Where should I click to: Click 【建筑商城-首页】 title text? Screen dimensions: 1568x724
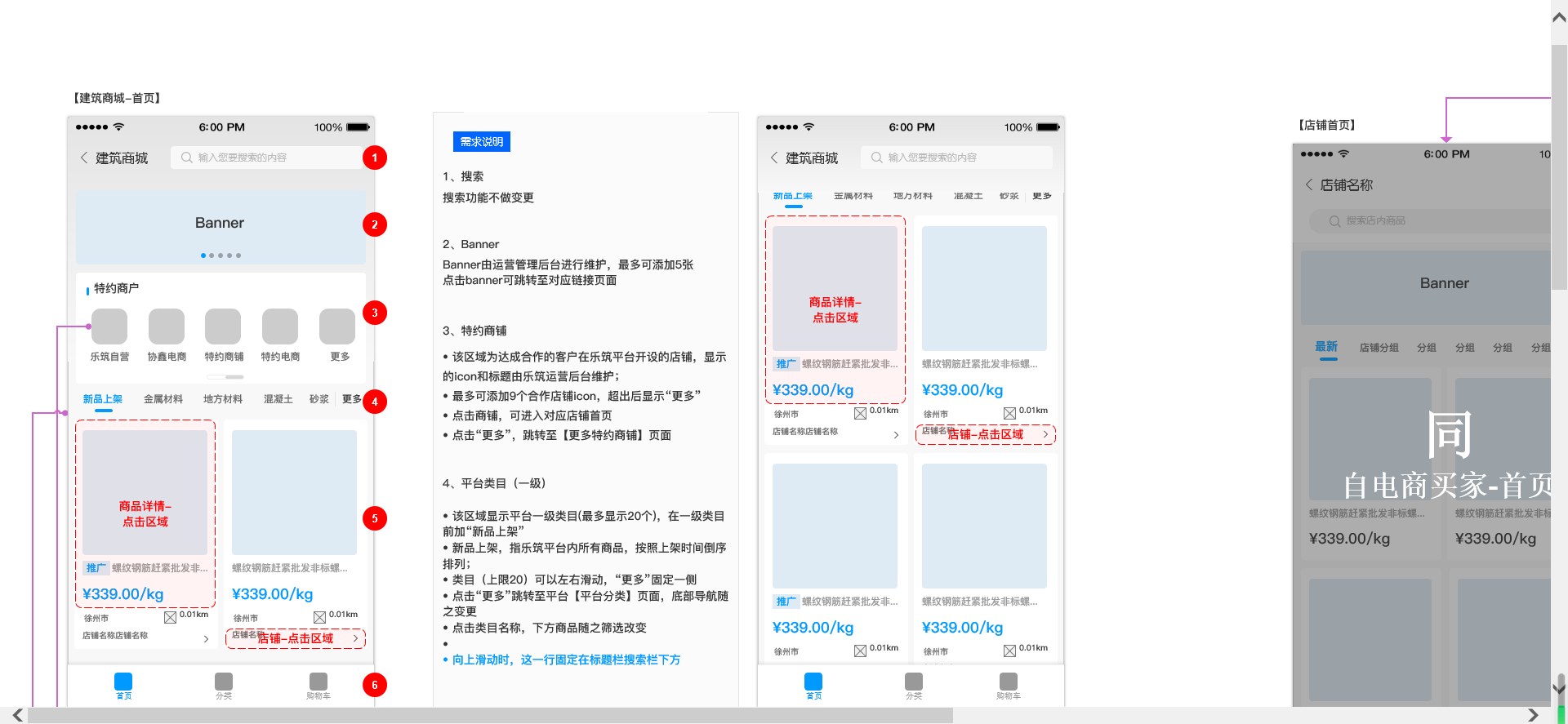(118, 98)
